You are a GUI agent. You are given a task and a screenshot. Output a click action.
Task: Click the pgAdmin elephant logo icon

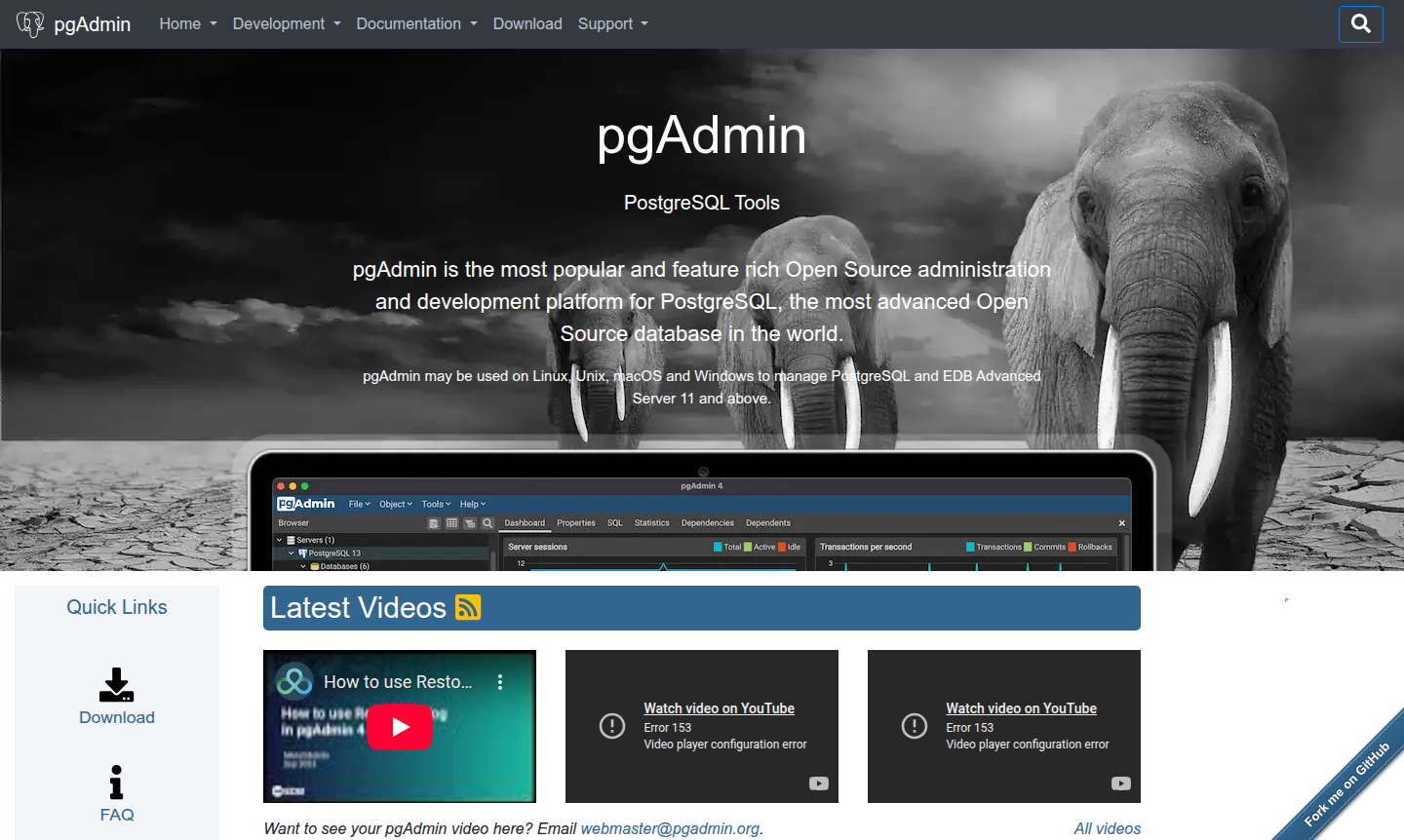[30, 24]
